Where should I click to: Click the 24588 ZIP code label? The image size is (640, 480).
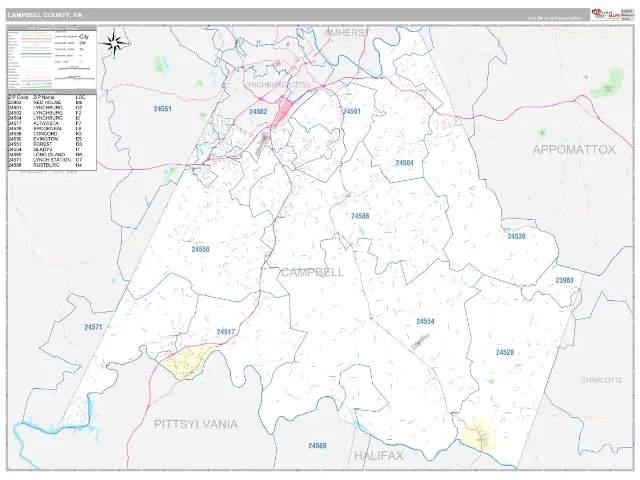coord(360,216)
